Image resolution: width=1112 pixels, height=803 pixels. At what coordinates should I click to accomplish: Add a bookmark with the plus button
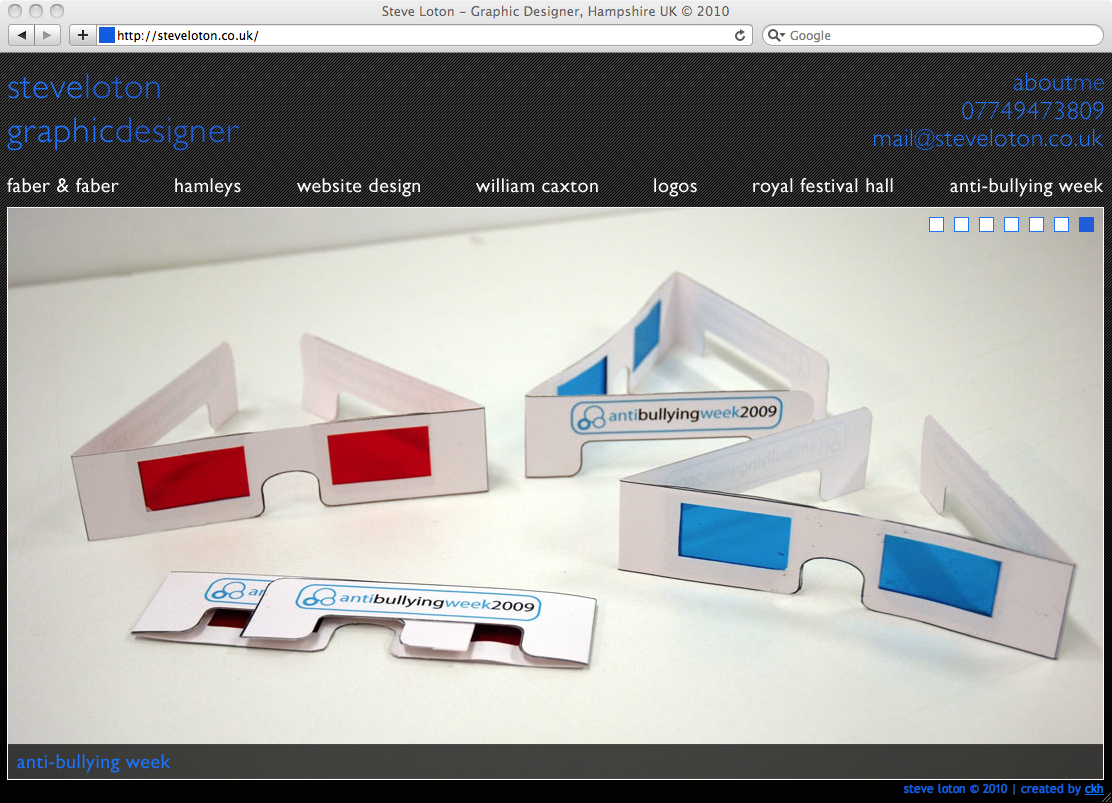tap(82, 35)
